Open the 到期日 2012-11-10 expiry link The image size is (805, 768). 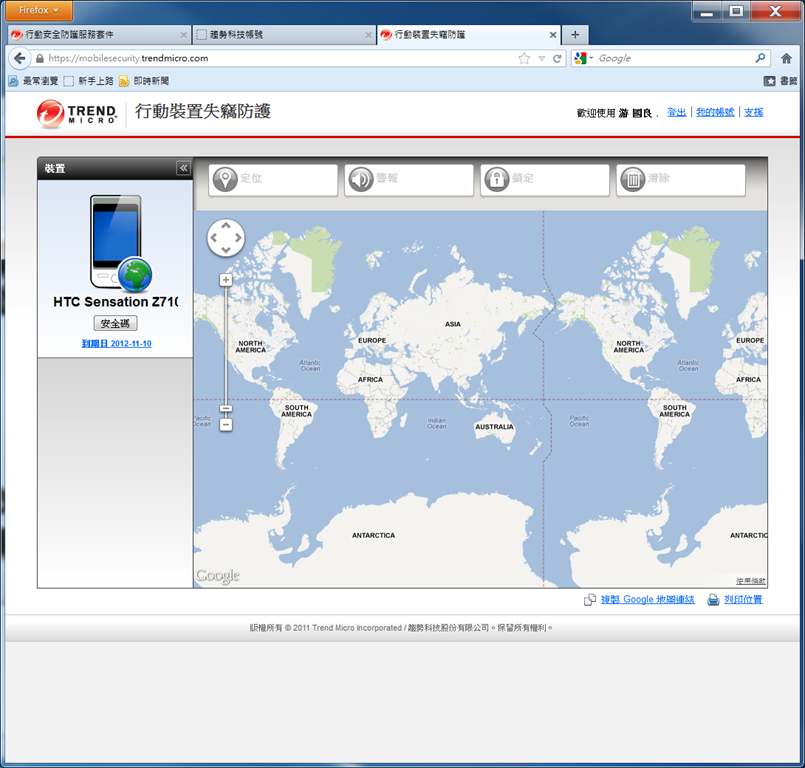117,343
